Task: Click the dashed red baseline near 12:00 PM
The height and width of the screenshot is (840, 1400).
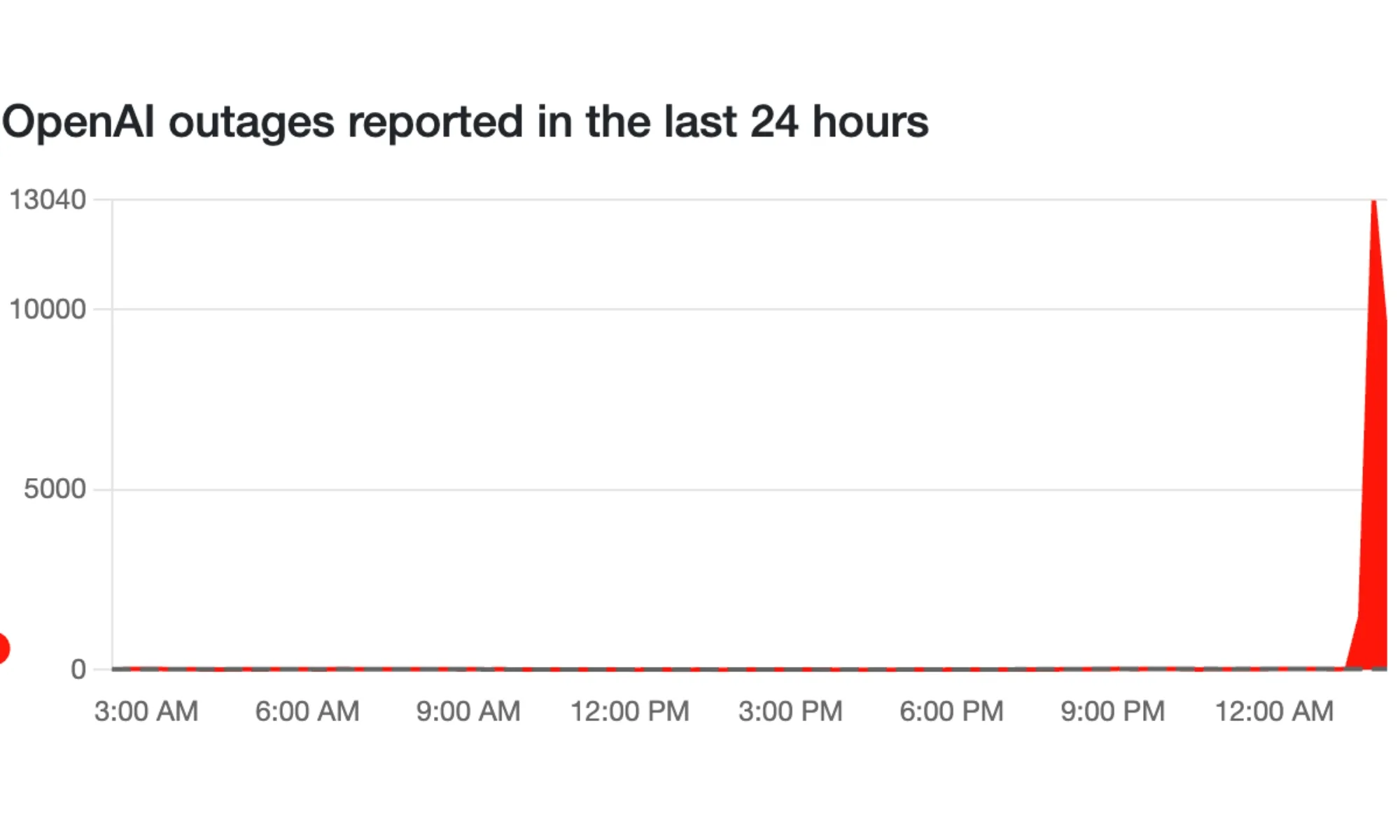Action: click(630, 669)
